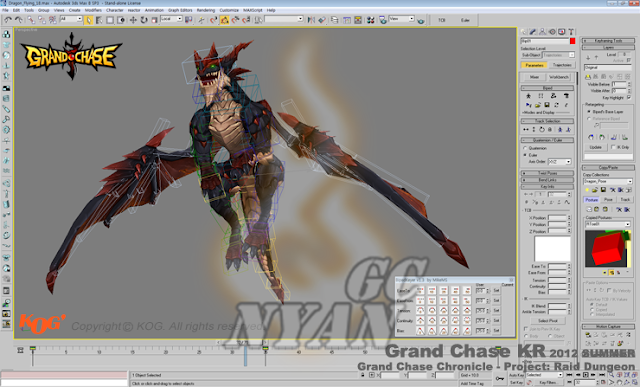Click the Quick Render teapot icon
The image size is (640, 387).
(421, 20)
